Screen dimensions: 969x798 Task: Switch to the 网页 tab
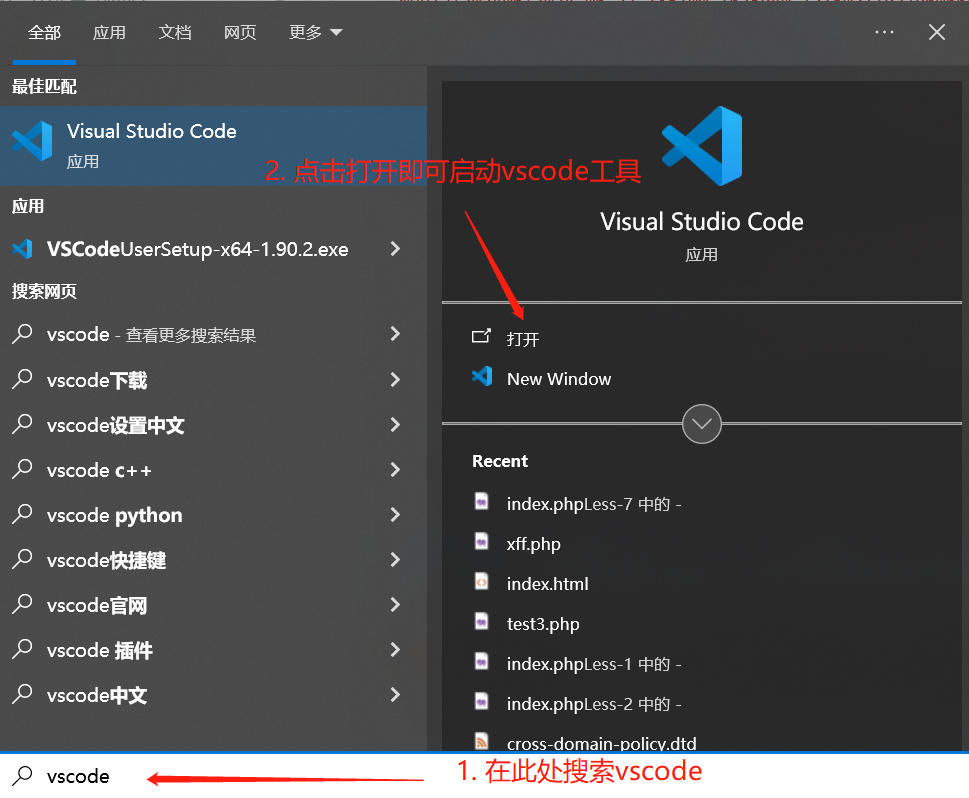[x=240, y=32]
